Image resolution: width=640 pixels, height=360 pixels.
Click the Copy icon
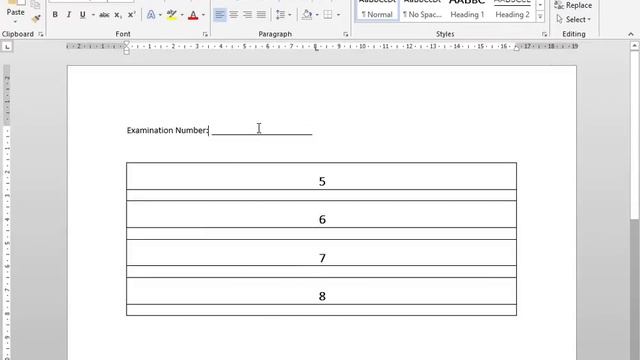[36, 4]
